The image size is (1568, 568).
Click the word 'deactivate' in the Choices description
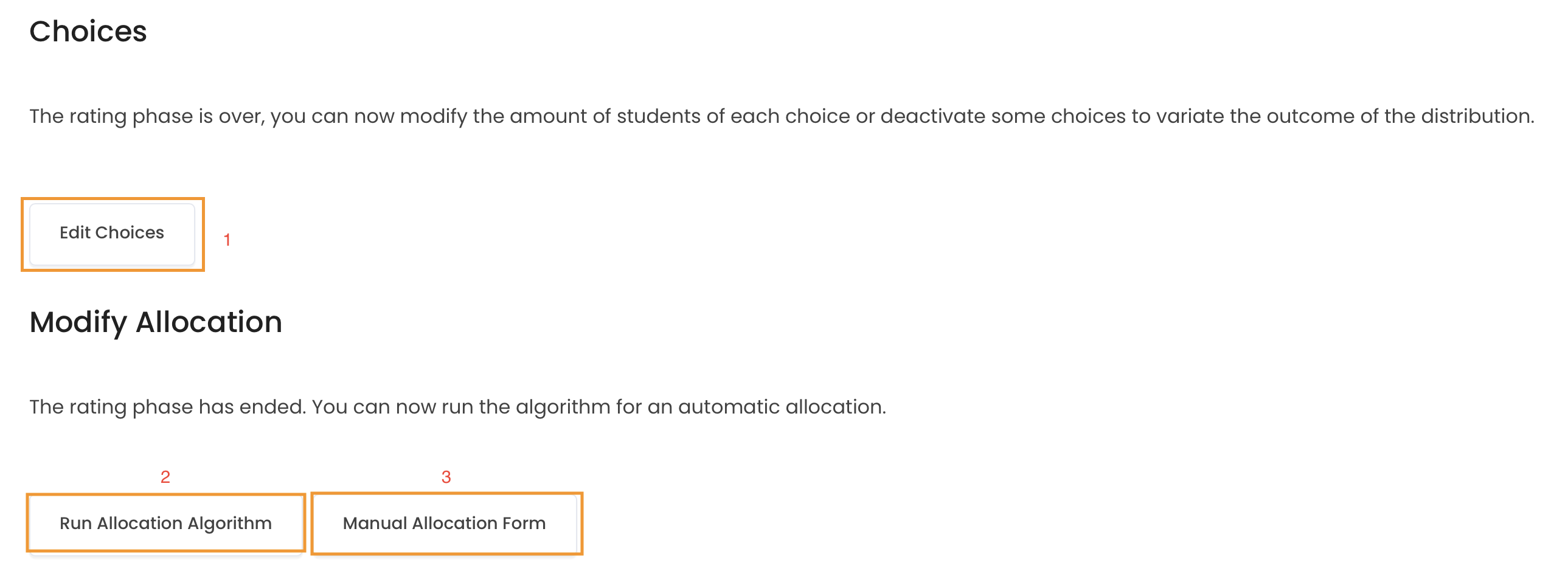click(932, 116)
